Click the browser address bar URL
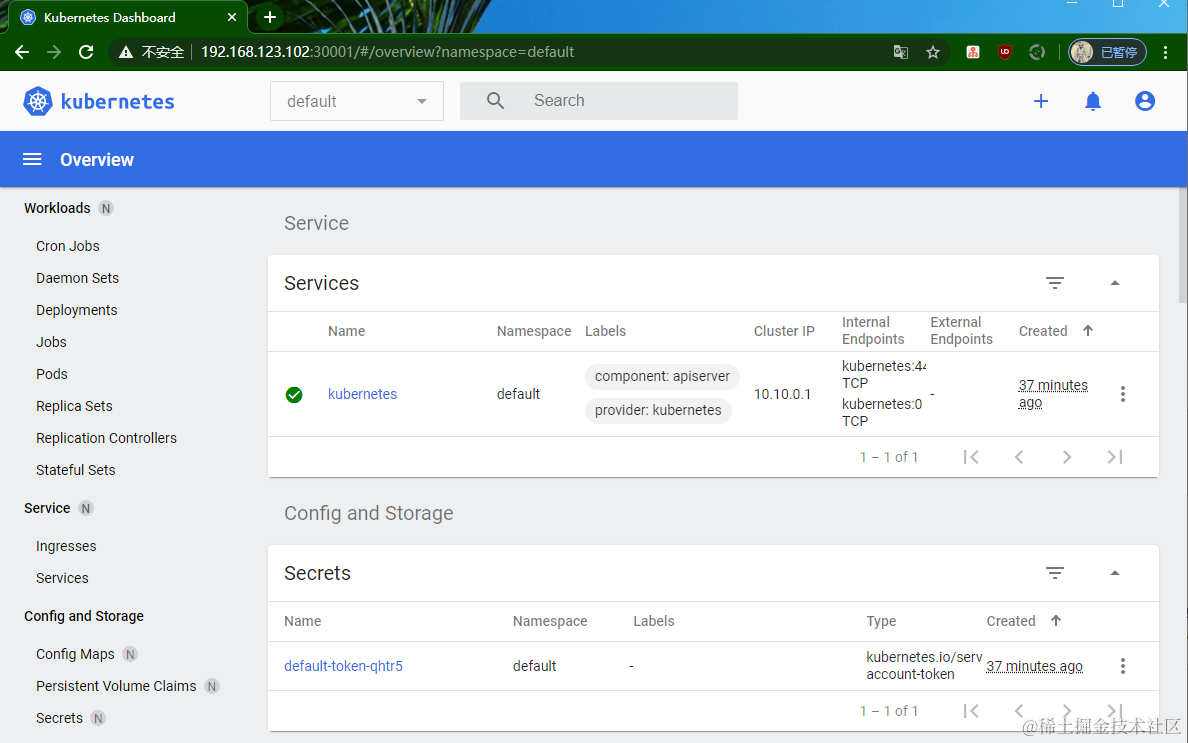Screen dimensions: 1188x743 pyautogui.click(x=387, y=52)
